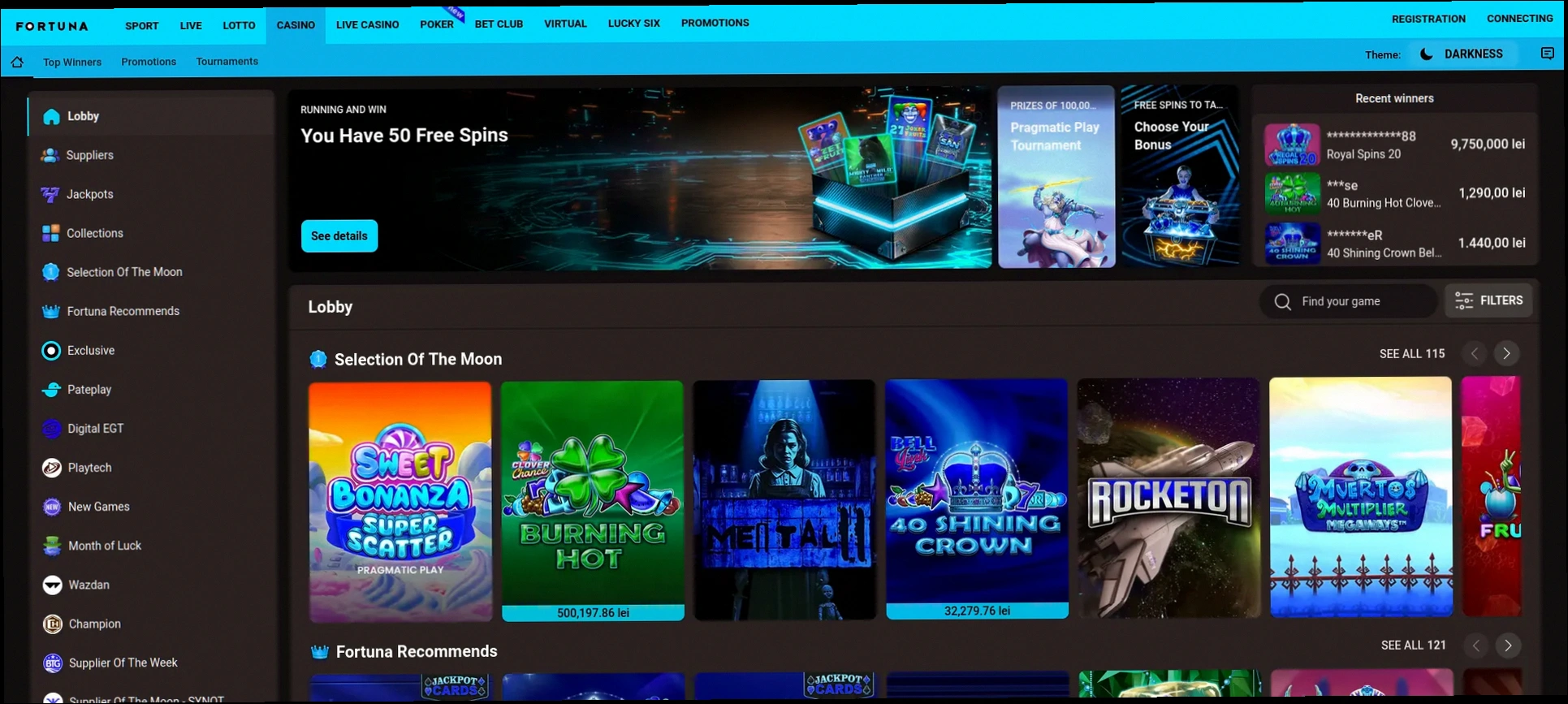Screen dimensions: 1568x704
Task: Click the Lobby house icon in sidebar
Action: (x=51, y=116)
